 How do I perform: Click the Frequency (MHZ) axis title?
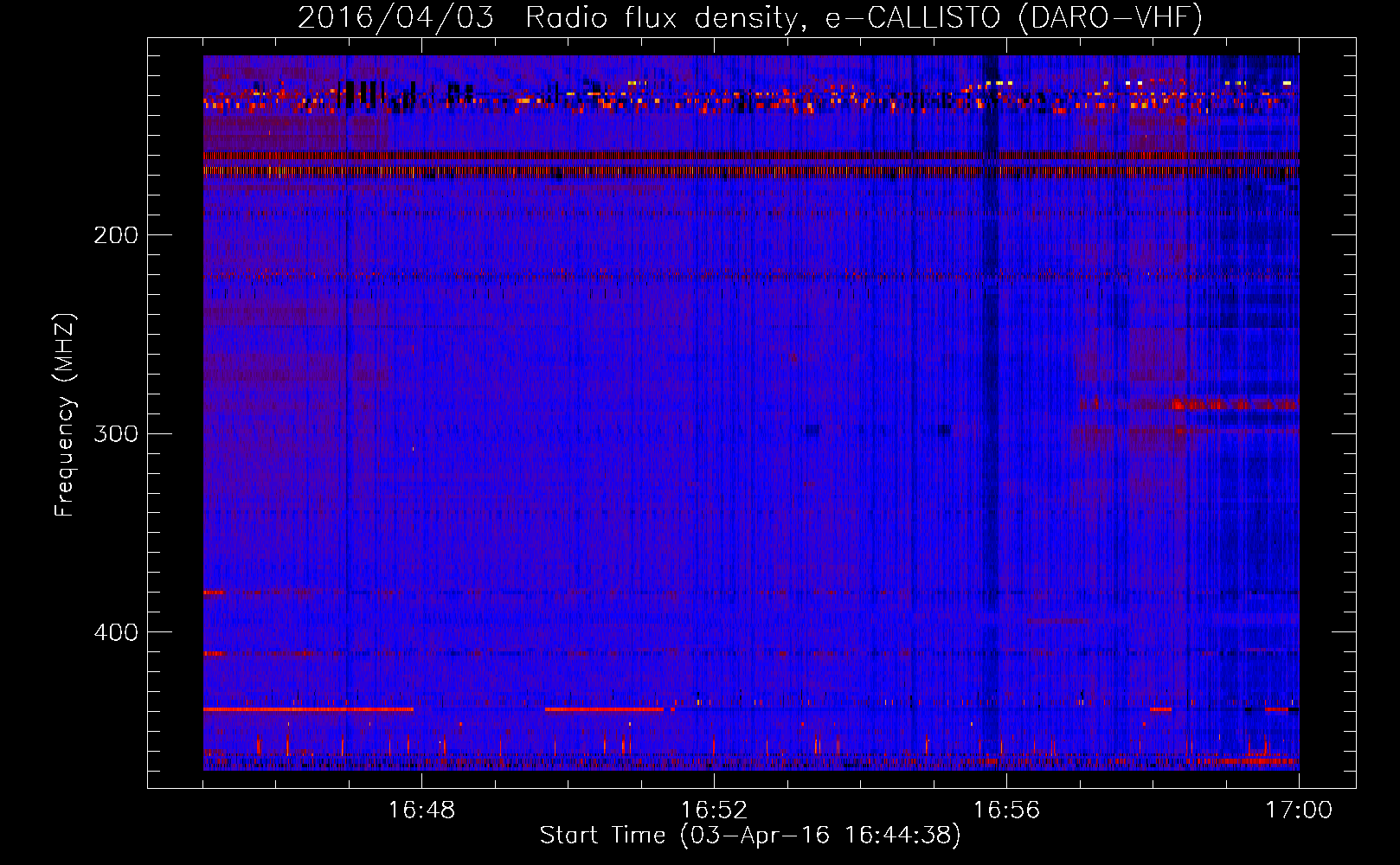click(65, 415)
